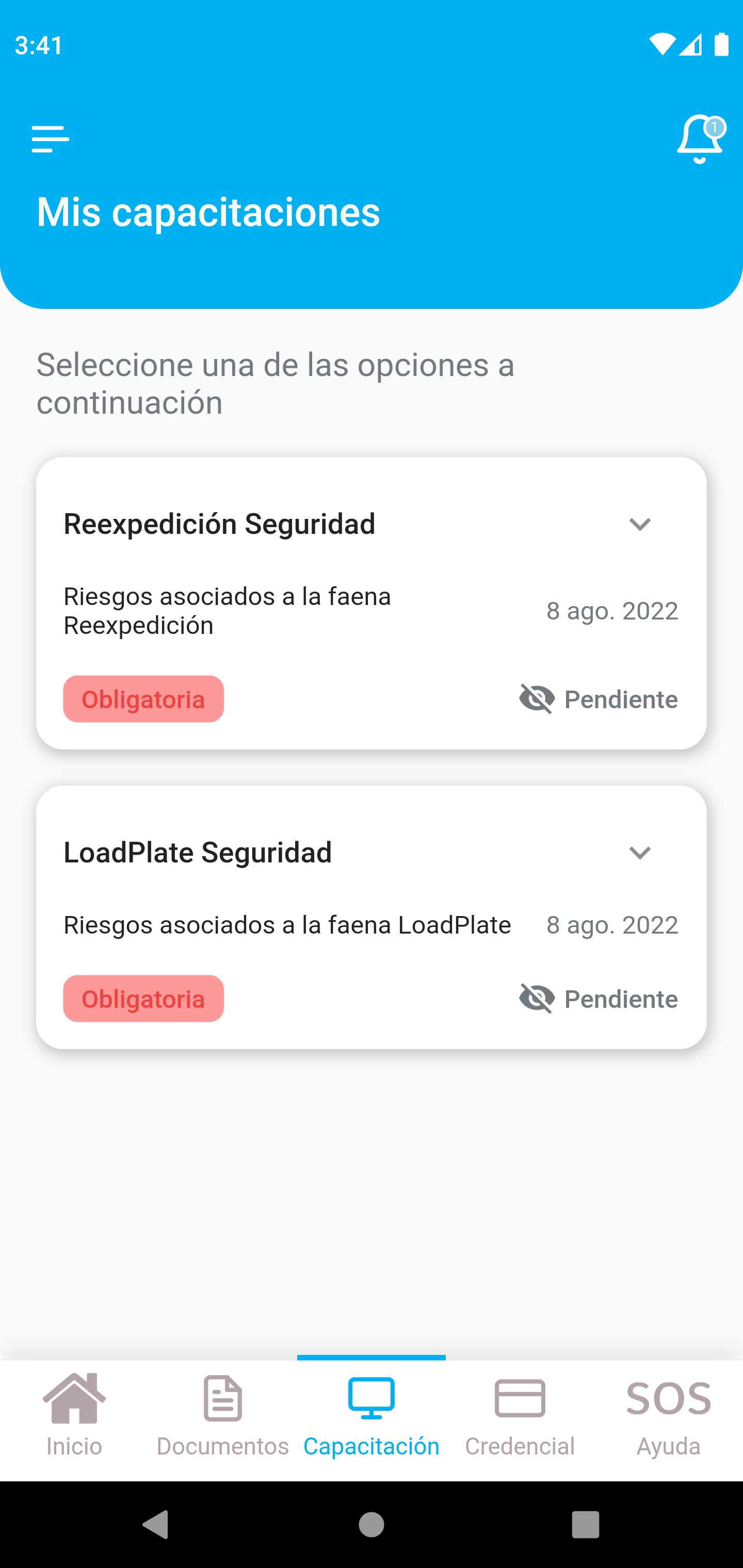Screen dimensions: 743x1568
Task: Open the hamburger side menu
Action: [x=51, y=139]
